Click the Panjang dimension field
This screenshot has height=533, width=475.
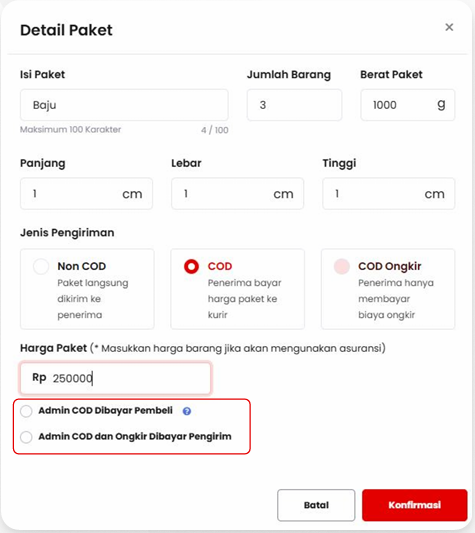pos(86,194)
